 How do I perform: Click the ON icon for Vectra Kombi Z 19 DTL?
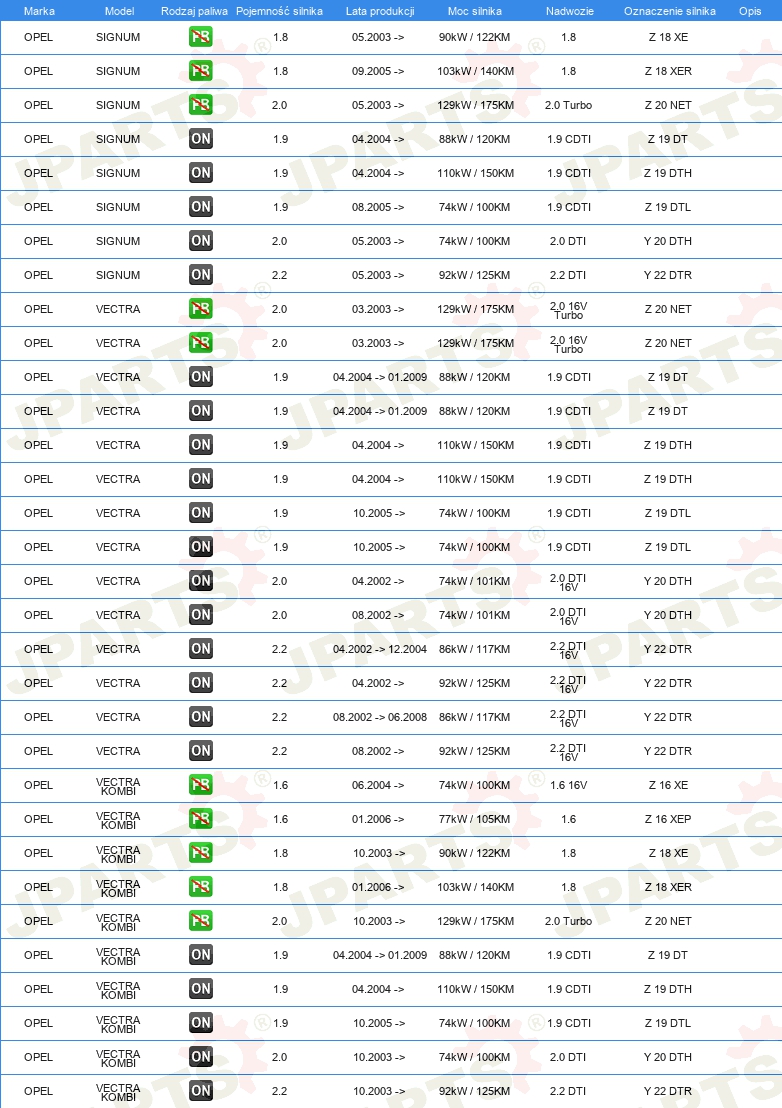(201, 1022)
